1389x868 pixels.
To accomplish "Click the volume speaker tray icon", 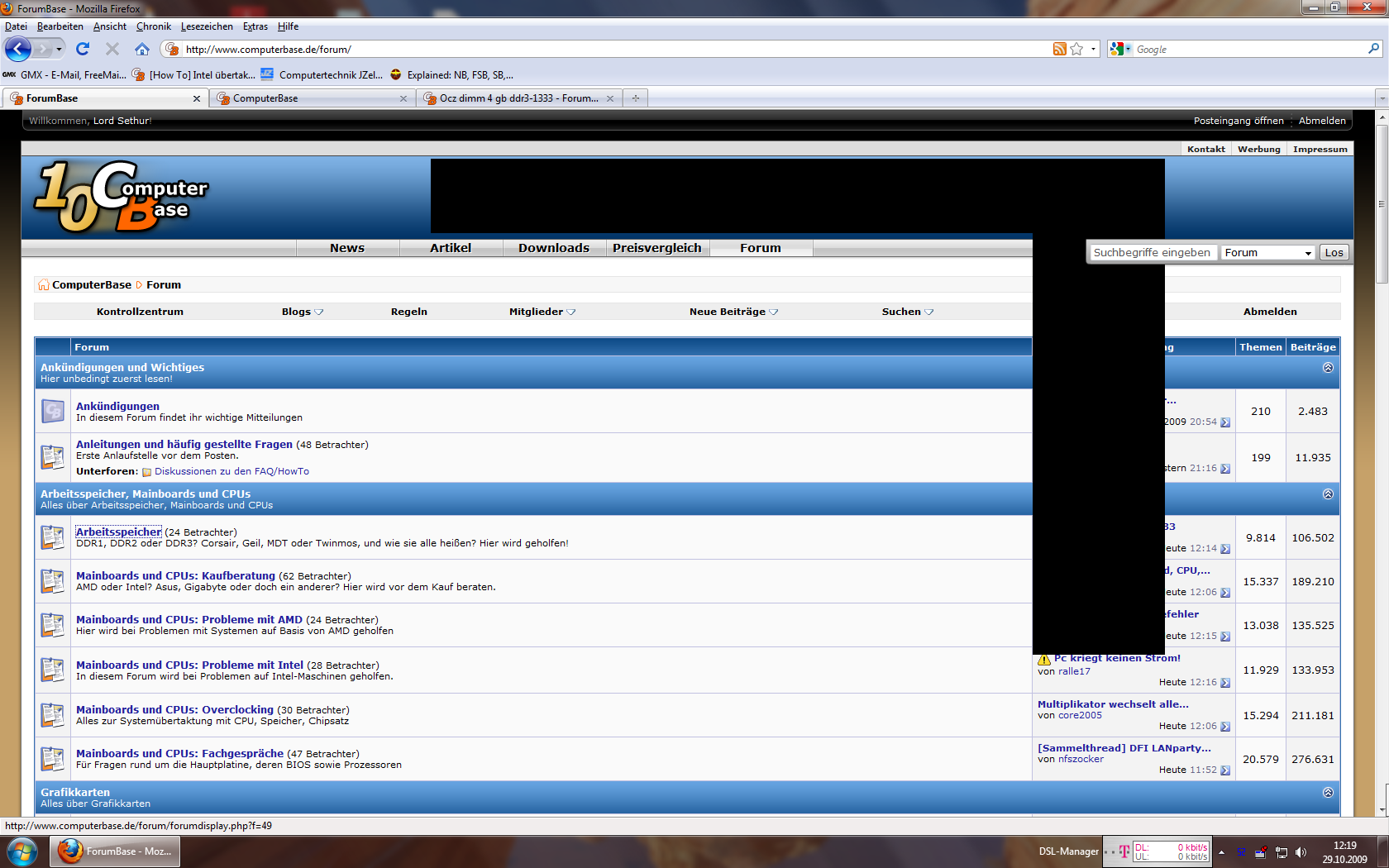I will pyautogui.click(x=1301, y=852).
